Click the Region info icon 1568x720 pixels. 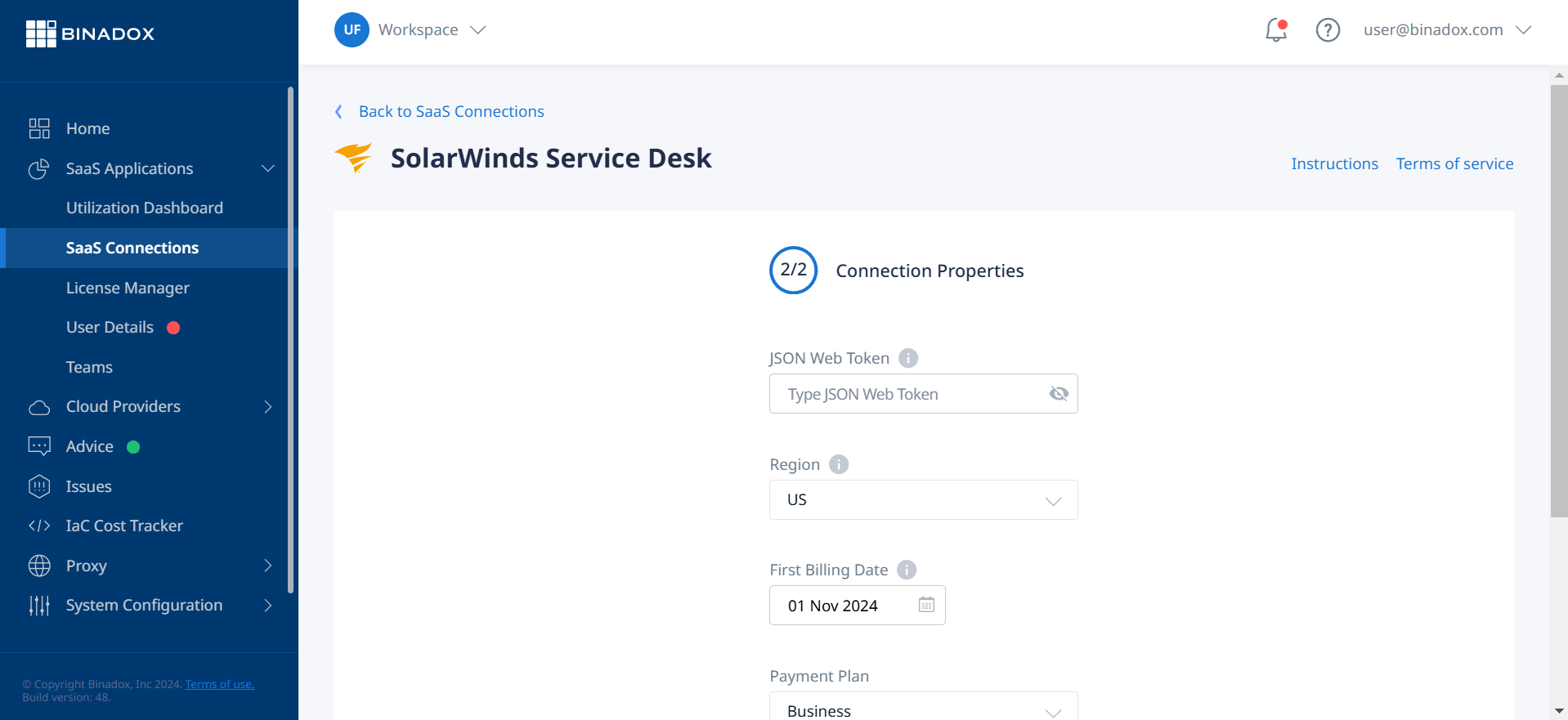click(839, 464)
